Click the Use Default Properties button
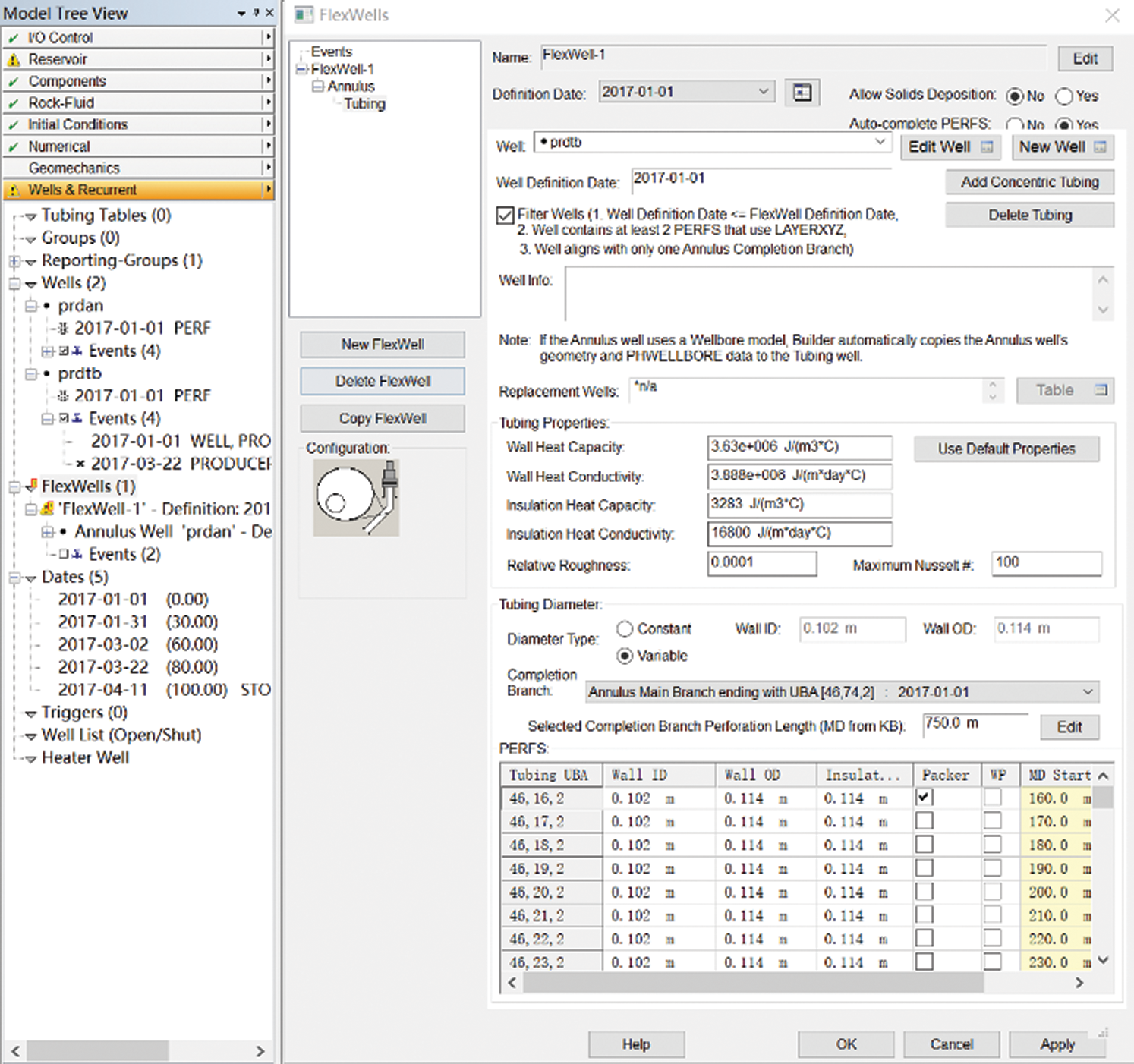The width and height of the screenshot is (1134, 1064). [1006, 449]
